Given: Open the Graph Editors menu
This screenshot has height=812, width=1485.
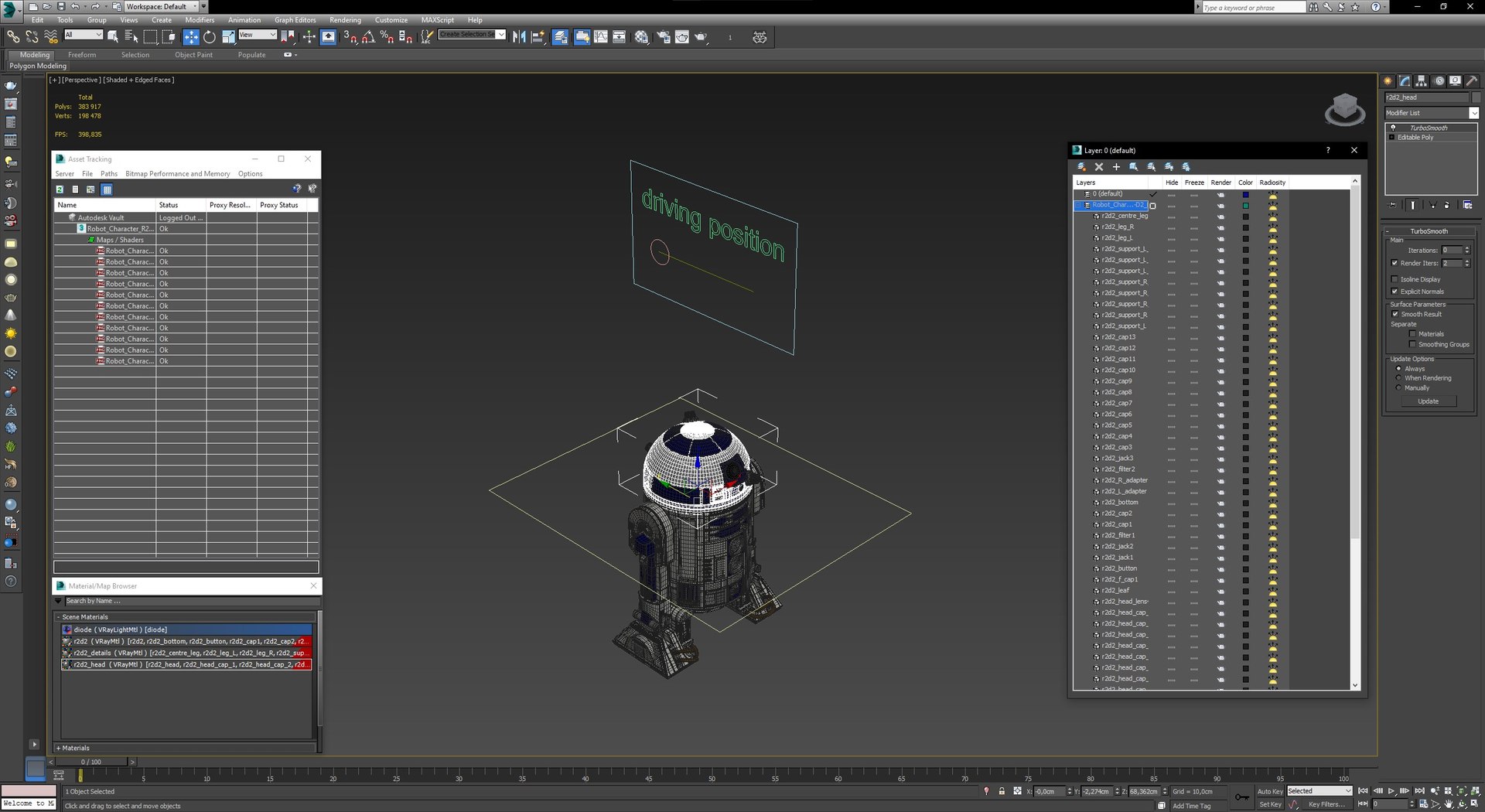Looking at the screenshot, I should click(x=295, y=20).
